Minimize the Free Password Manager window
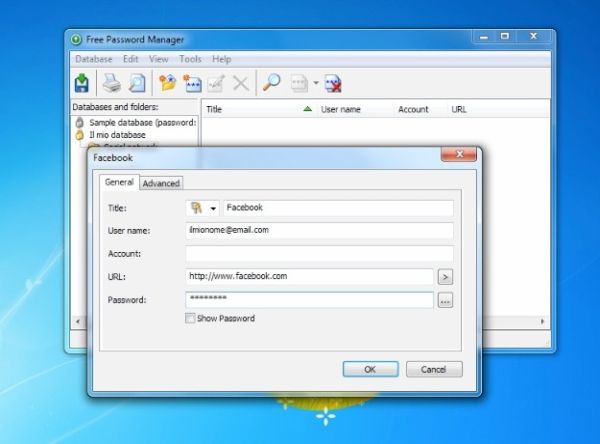The height and width of the screenshot is (444, 600). coord(484,37)
